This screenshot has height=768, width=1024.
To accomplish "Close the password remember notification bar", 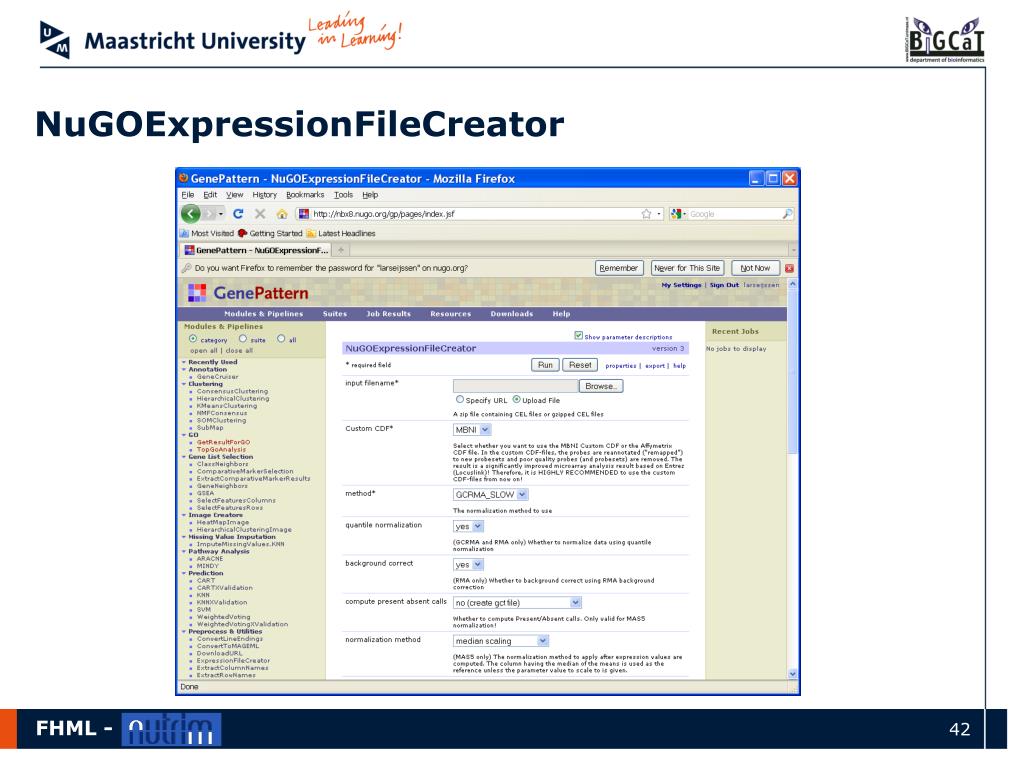I will 789,268.
